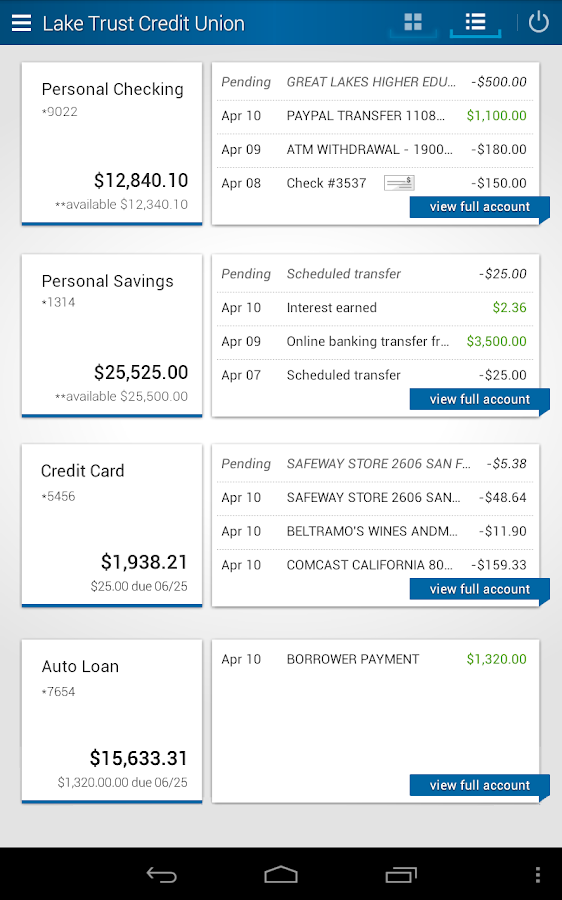Open the COMCAST CALIFORNIA transaction row
562x900 pixels.
click(x=374, y=565)
